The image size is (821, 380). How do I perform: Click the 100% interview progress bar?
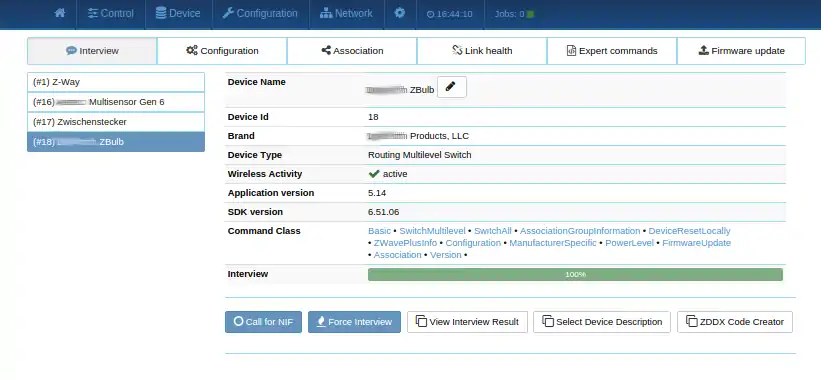tap(575, 274)
